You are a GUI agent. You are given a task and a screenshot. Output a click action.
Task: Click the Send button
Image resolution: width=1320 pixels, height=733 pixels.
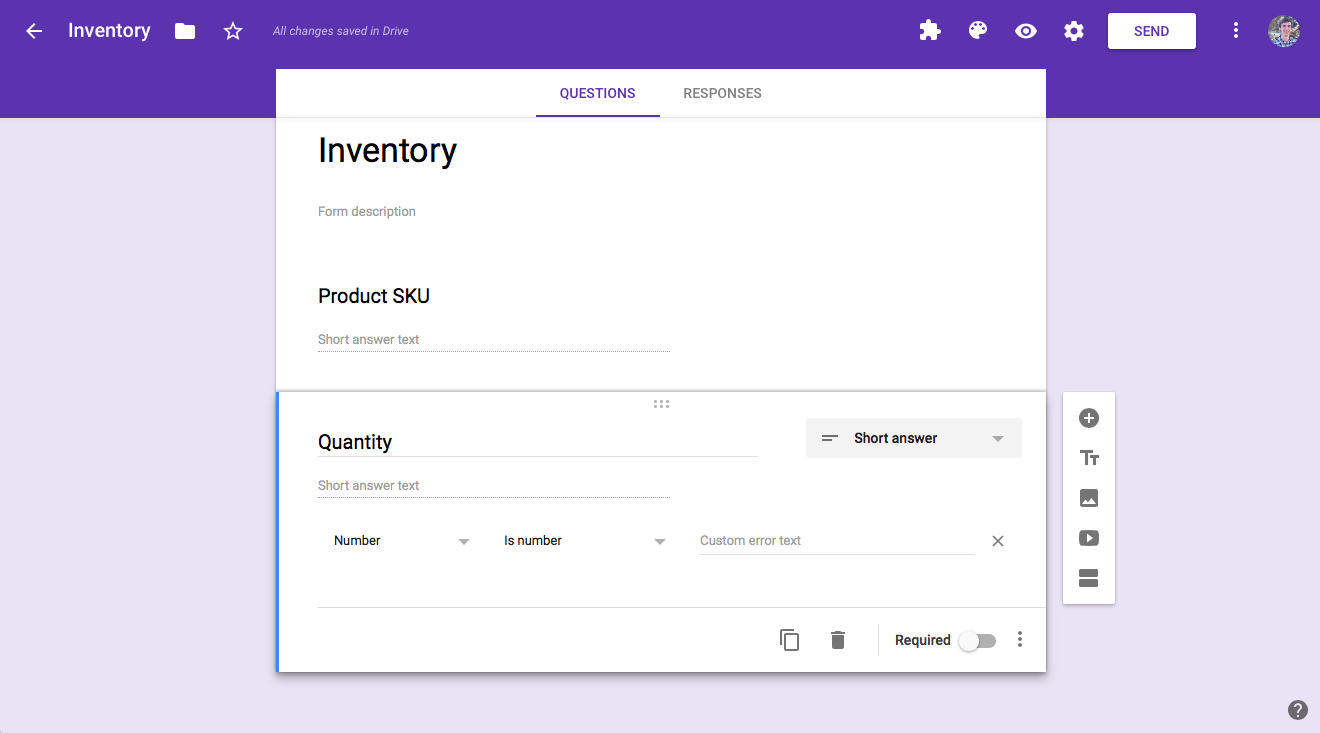(x=1151, y=31)
